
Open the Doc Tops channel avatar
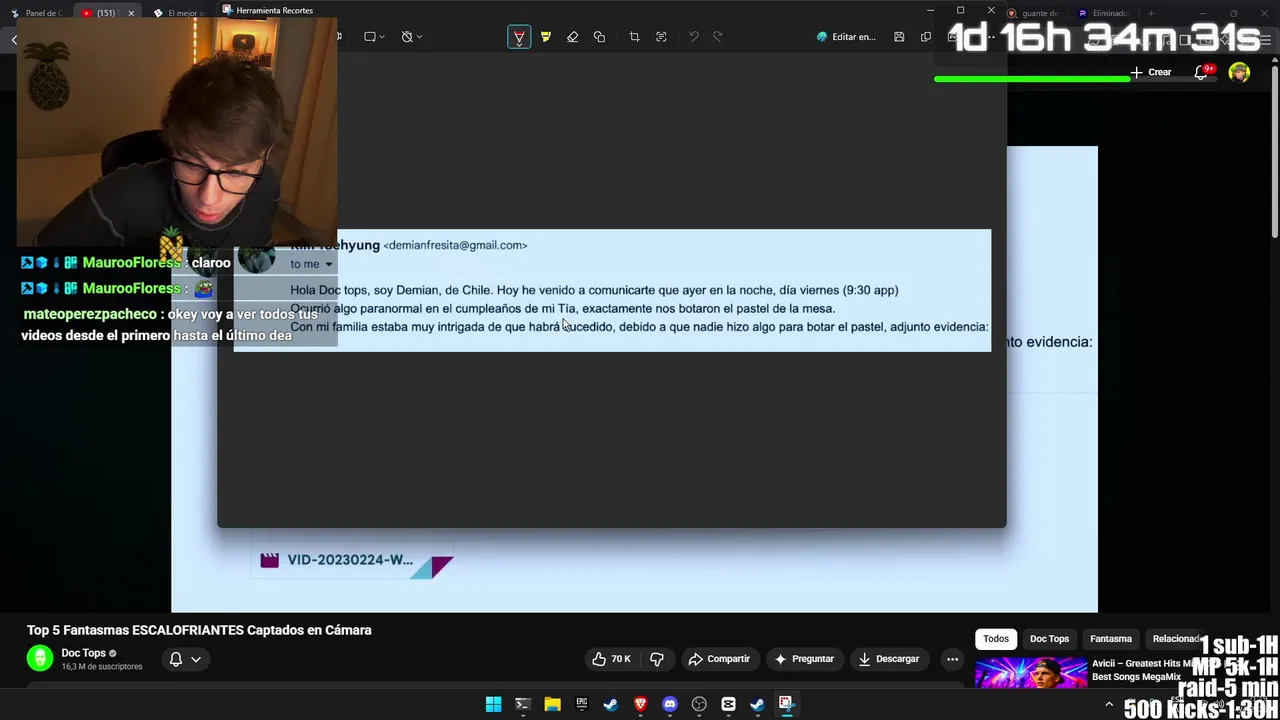point(40,658)
